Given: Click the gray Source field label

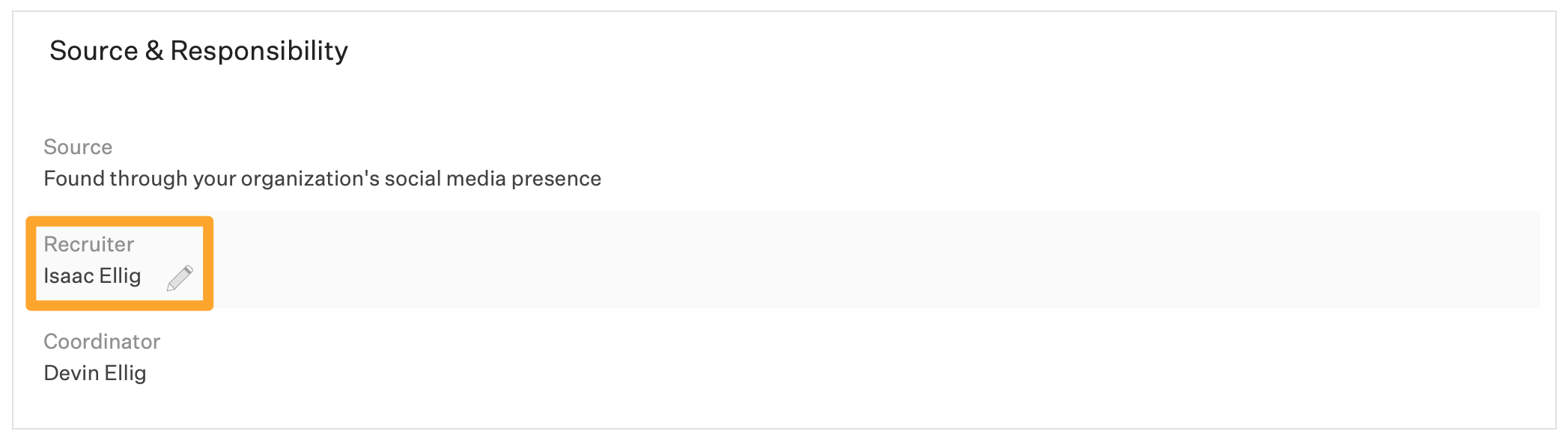Looking at the screenshot, I should click(x=78, y=147).
